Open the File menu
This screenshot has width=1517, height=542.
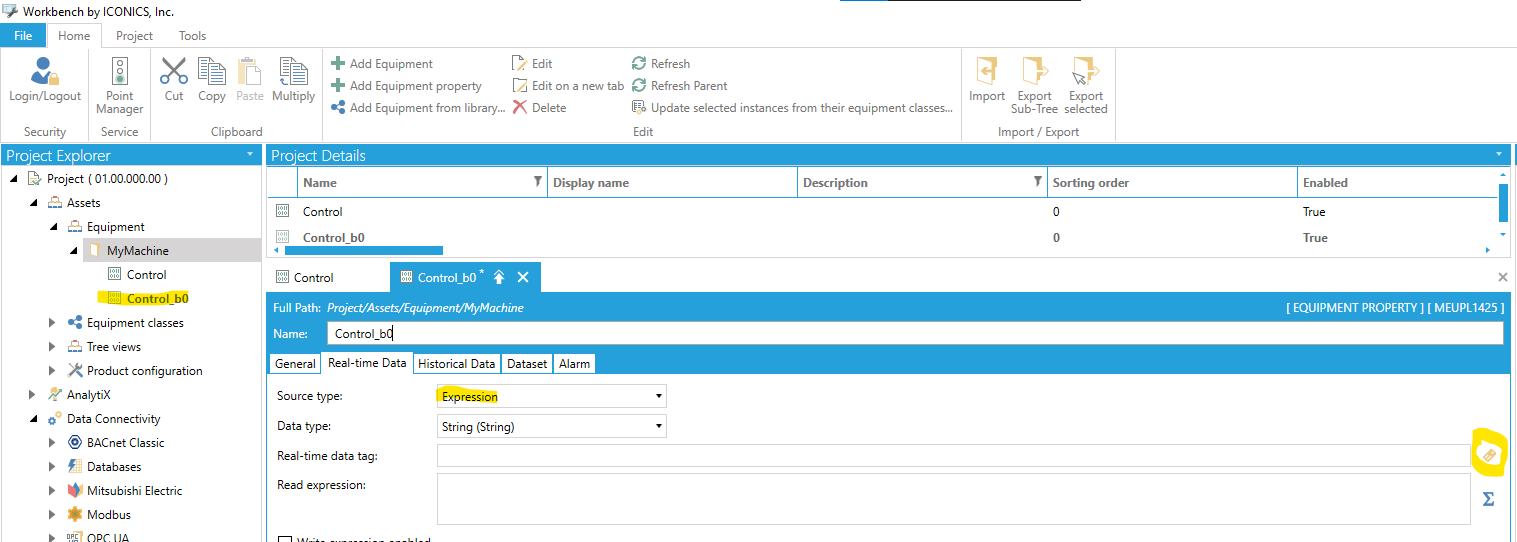pos(23,35)
